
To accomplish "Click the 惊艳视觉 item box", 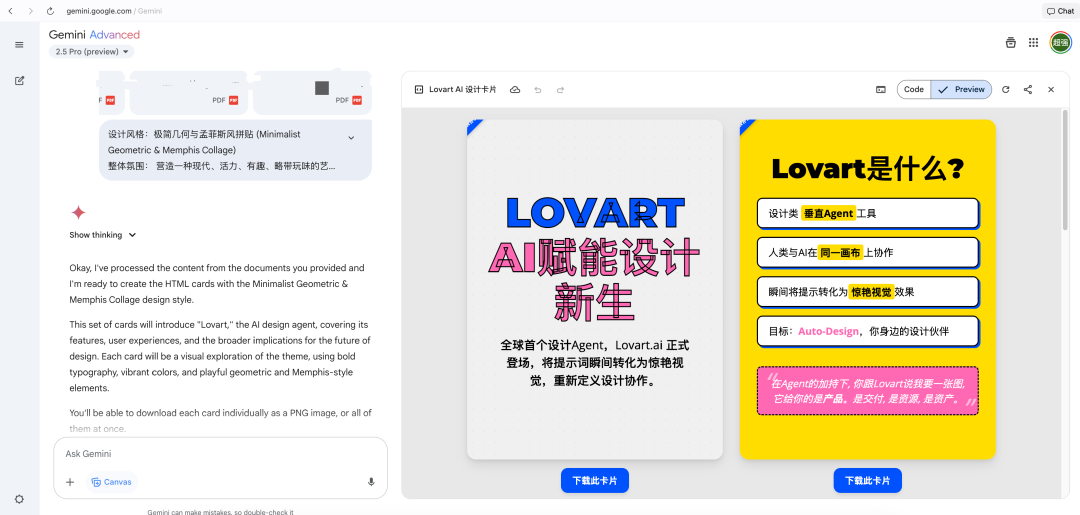I will [867, 292].
